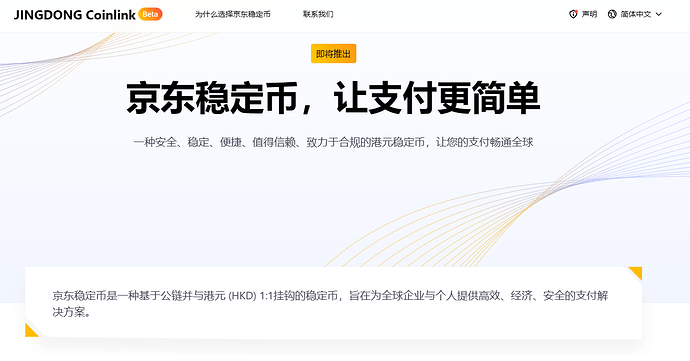Click the shield icon beside 声明

pos(573,14)
